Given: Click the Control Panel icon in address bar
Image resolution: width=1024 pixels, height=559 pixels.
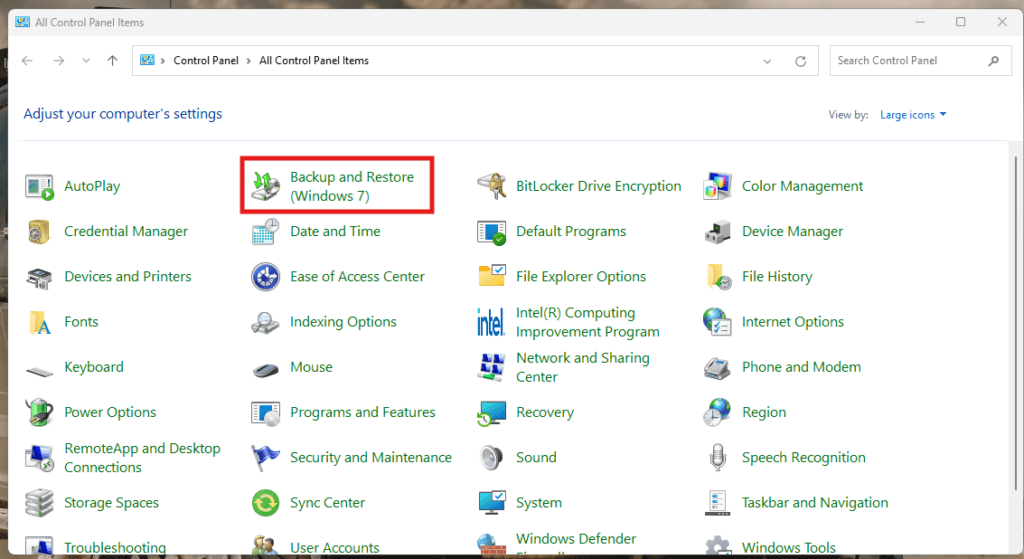Looking at the screenshot, I should click(x=147, y=60).
